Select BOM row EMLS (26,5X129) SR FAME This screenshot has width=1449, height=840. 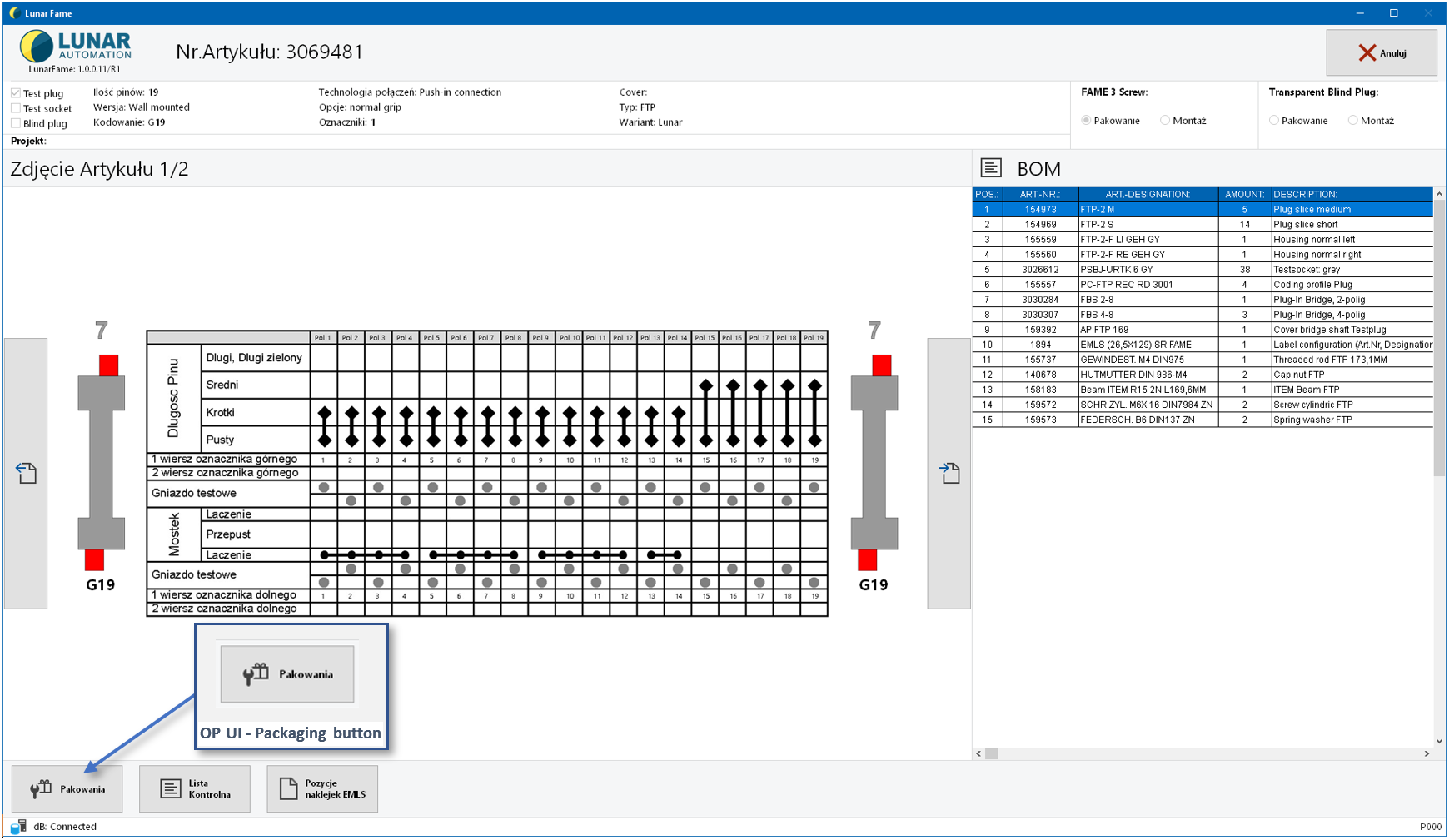pos(1203,345)
